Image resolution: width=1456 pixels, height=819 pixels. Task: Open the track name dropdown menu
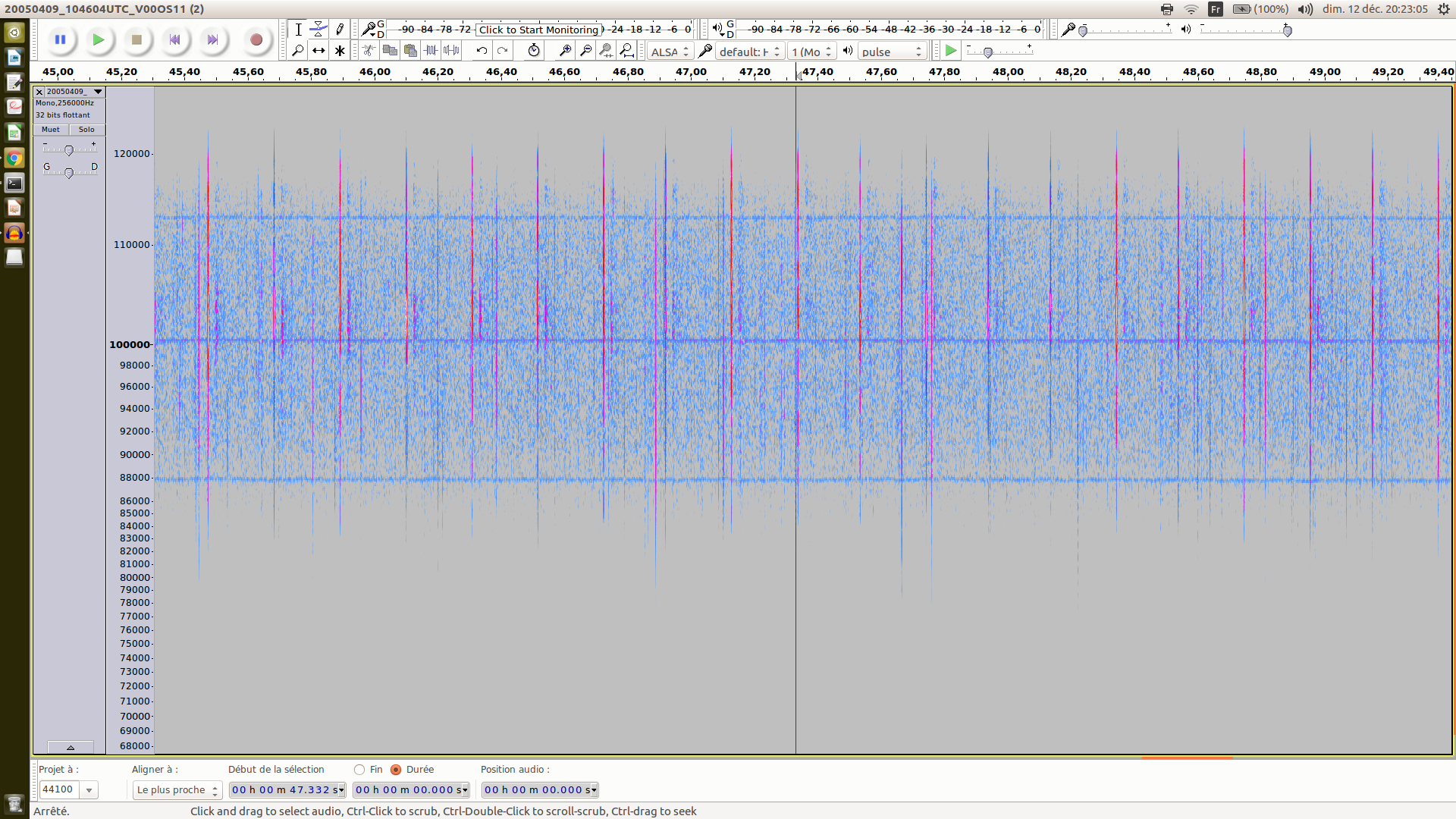coord(98,92)
